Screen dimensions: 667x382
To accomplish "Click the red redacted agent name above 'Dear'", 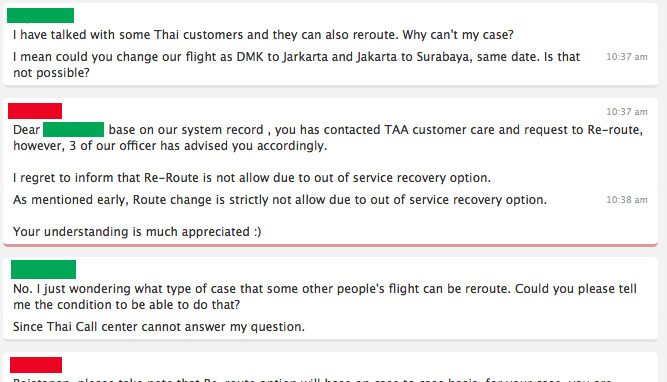I will click(x=35, y=111).
